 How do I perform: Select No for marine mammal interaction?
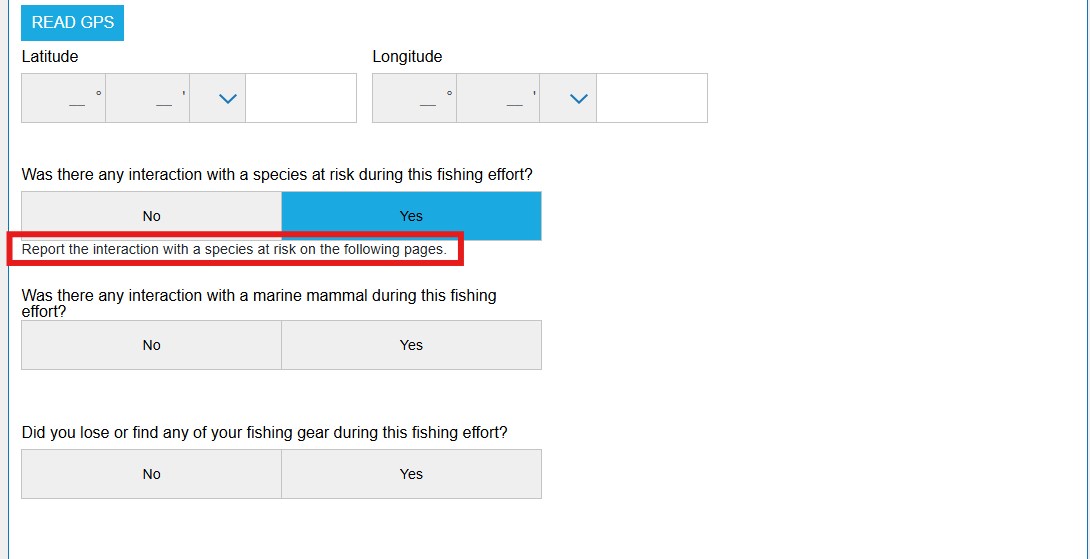[152, 345]
